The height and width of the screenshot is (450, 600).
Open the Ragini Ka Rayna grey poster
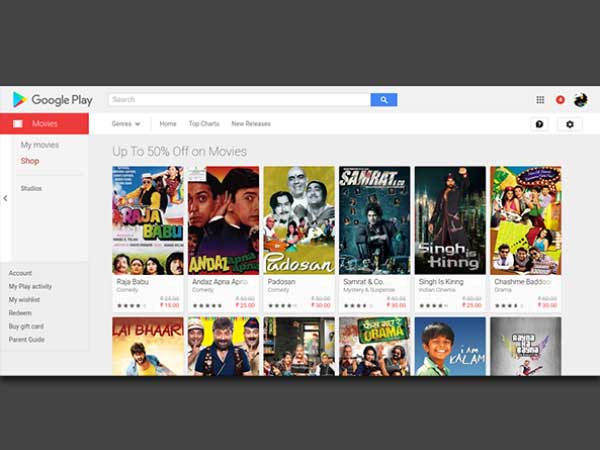point(526,346)
